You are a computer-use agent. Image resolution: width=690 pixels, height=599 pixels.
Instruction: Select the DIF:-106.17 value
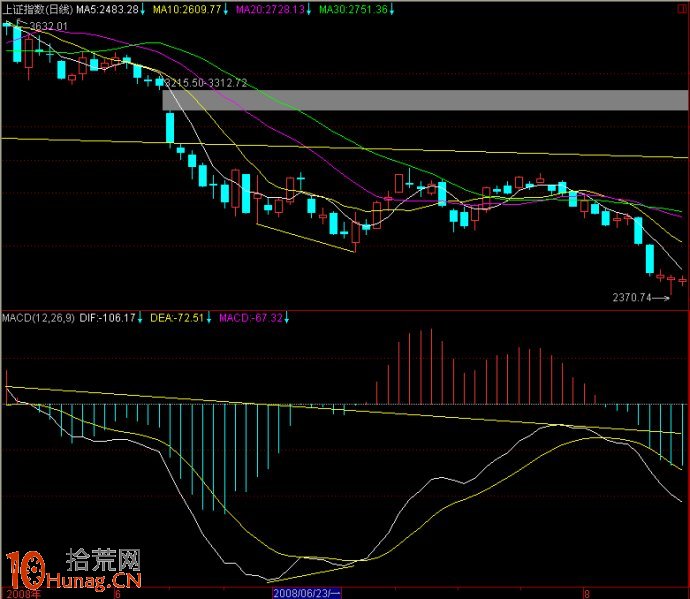pyautogui.click(x=107, y=318)
